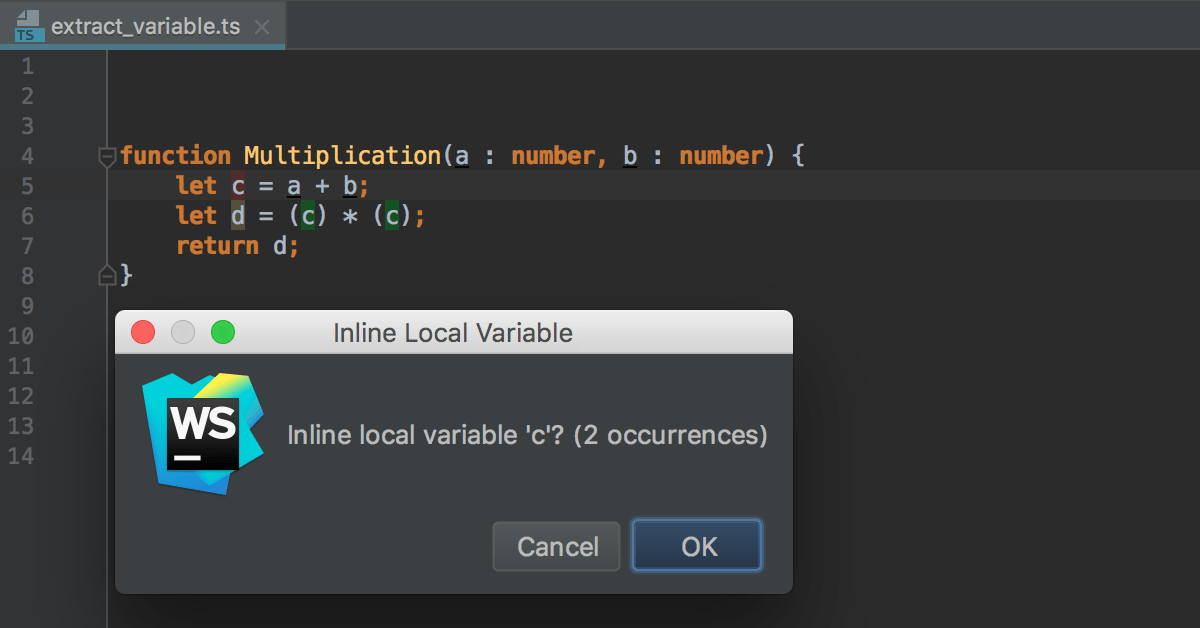The width and height of the screenshot is (1200, 628).
Task: Collapse the Multiplication function with the fold arrow
Action: point(106,155)
